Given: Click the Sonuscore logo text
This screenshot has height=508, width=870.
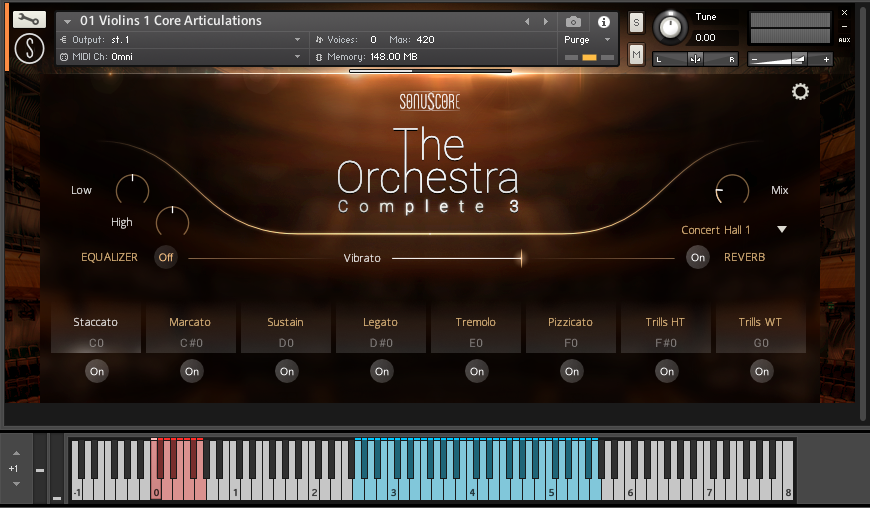Looking at the screenshot, I should [x=430, y=101].
